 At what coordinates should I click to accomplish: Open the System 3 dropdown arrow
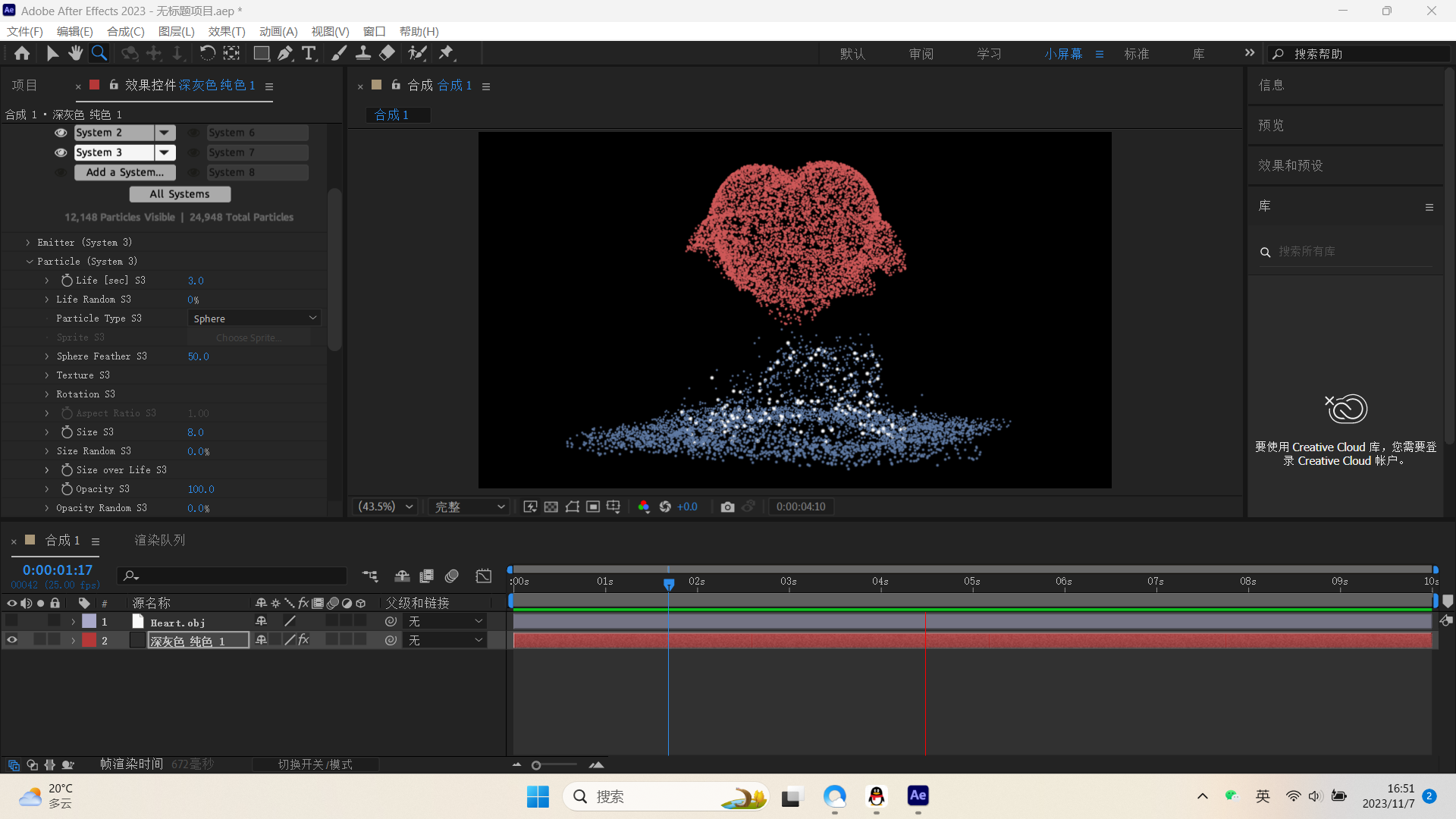[x=165, y=152]
